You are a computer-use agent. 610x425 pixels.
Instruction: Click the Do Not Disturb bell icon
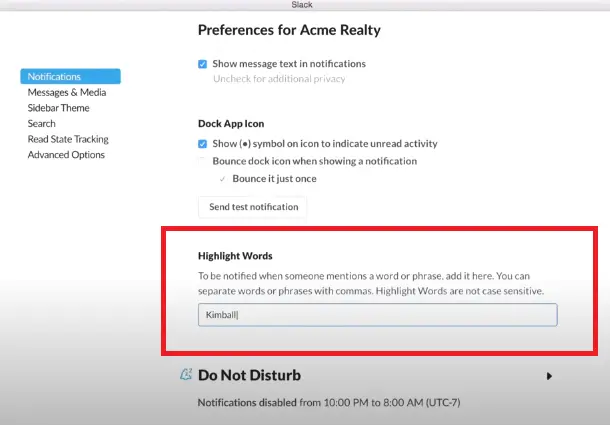point(186,374)
